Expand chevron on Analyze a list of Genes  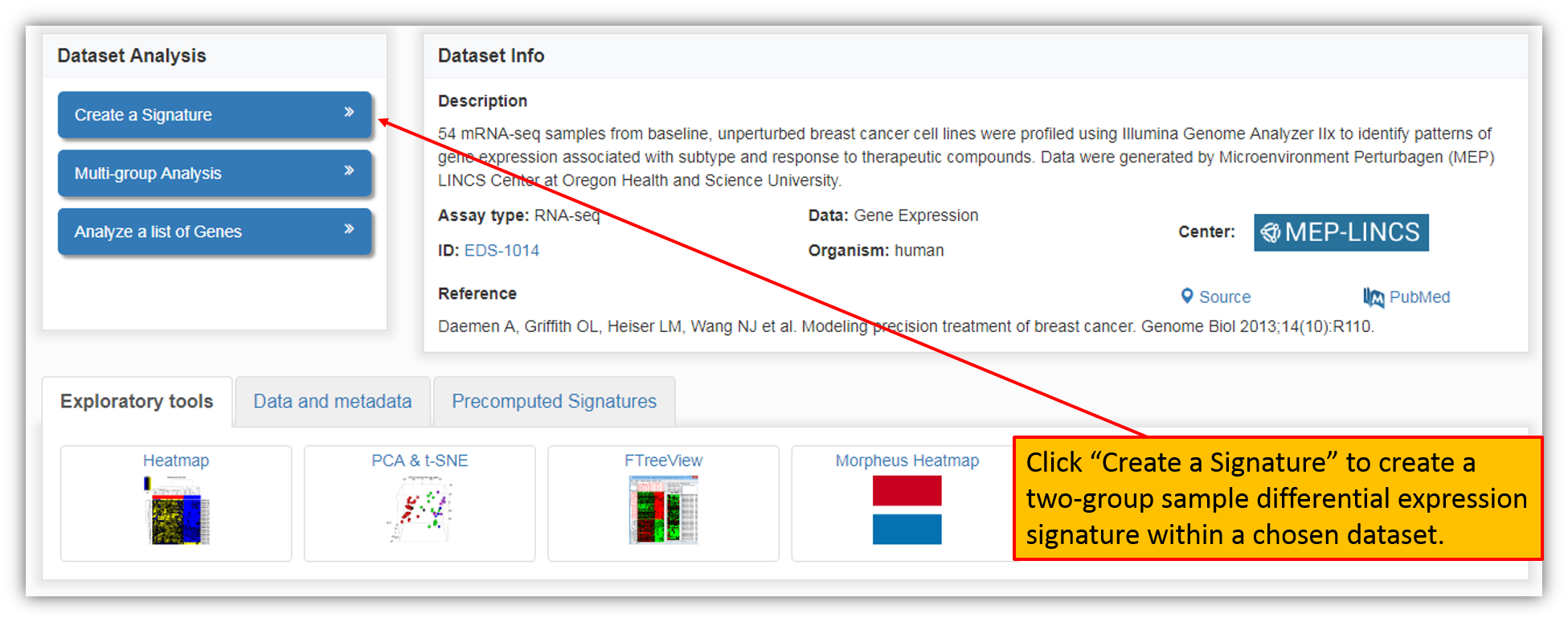coord(349,229)
